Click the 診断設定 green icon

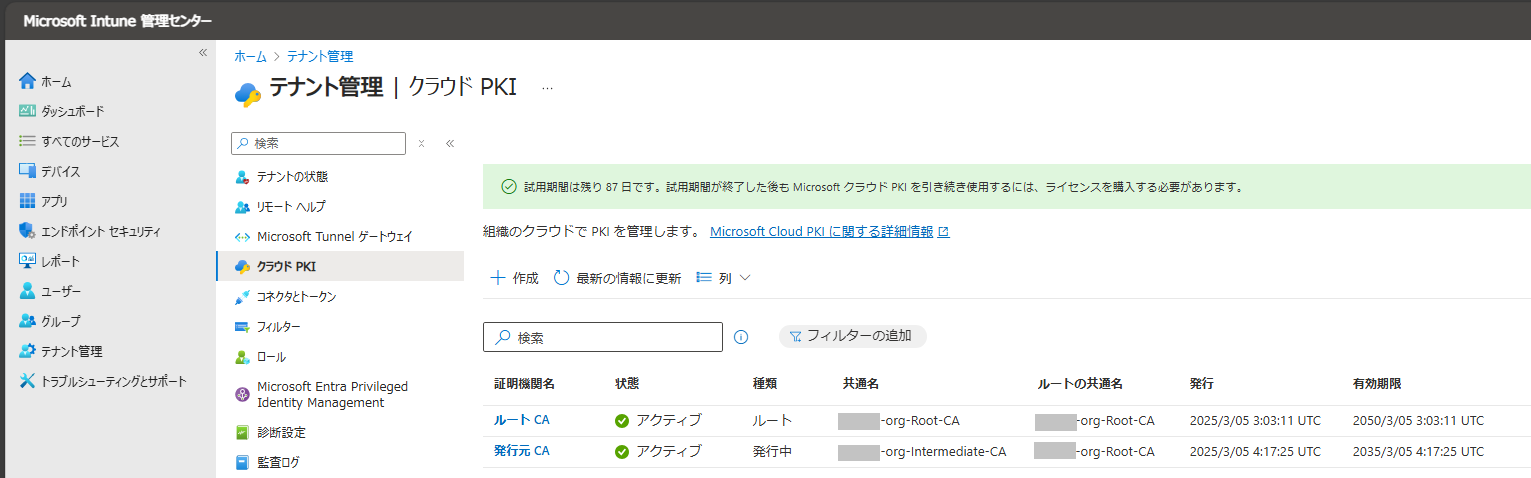click(x=241, y=433)
